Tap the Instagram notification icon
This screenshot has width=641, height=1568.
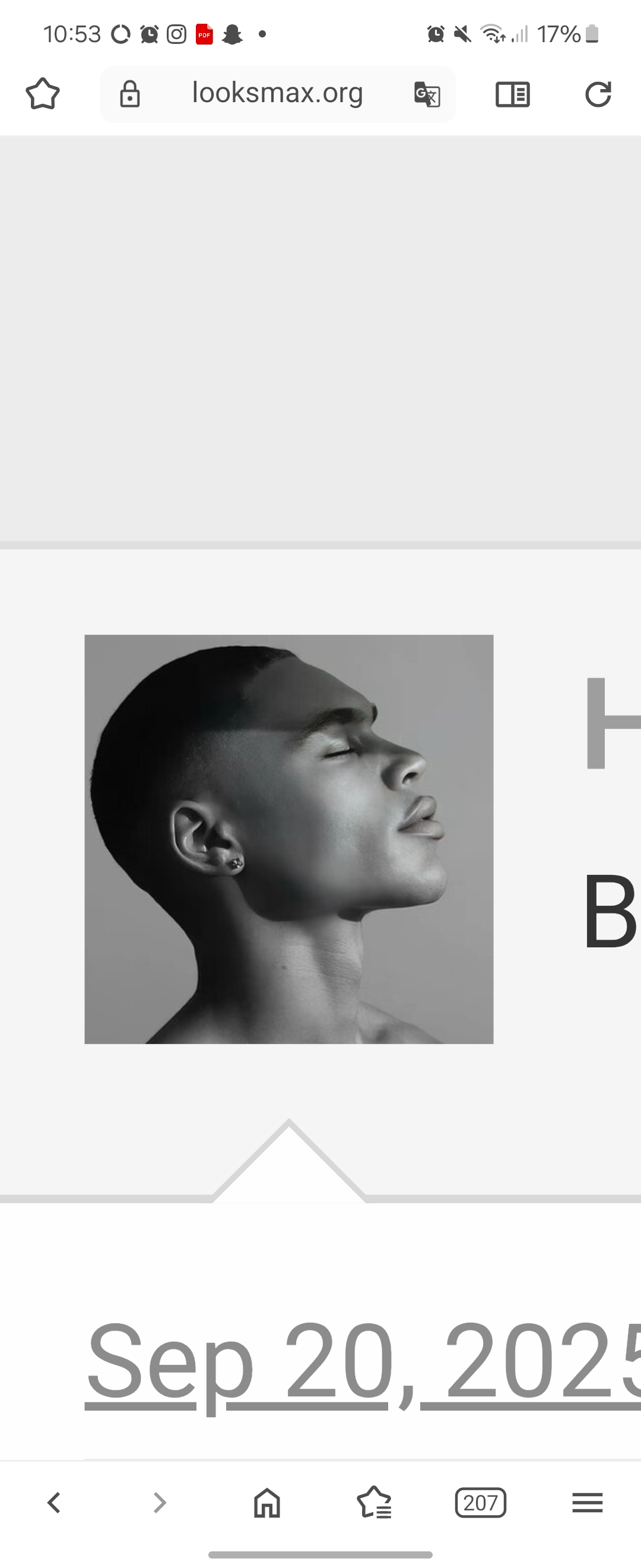coord(176,34)
